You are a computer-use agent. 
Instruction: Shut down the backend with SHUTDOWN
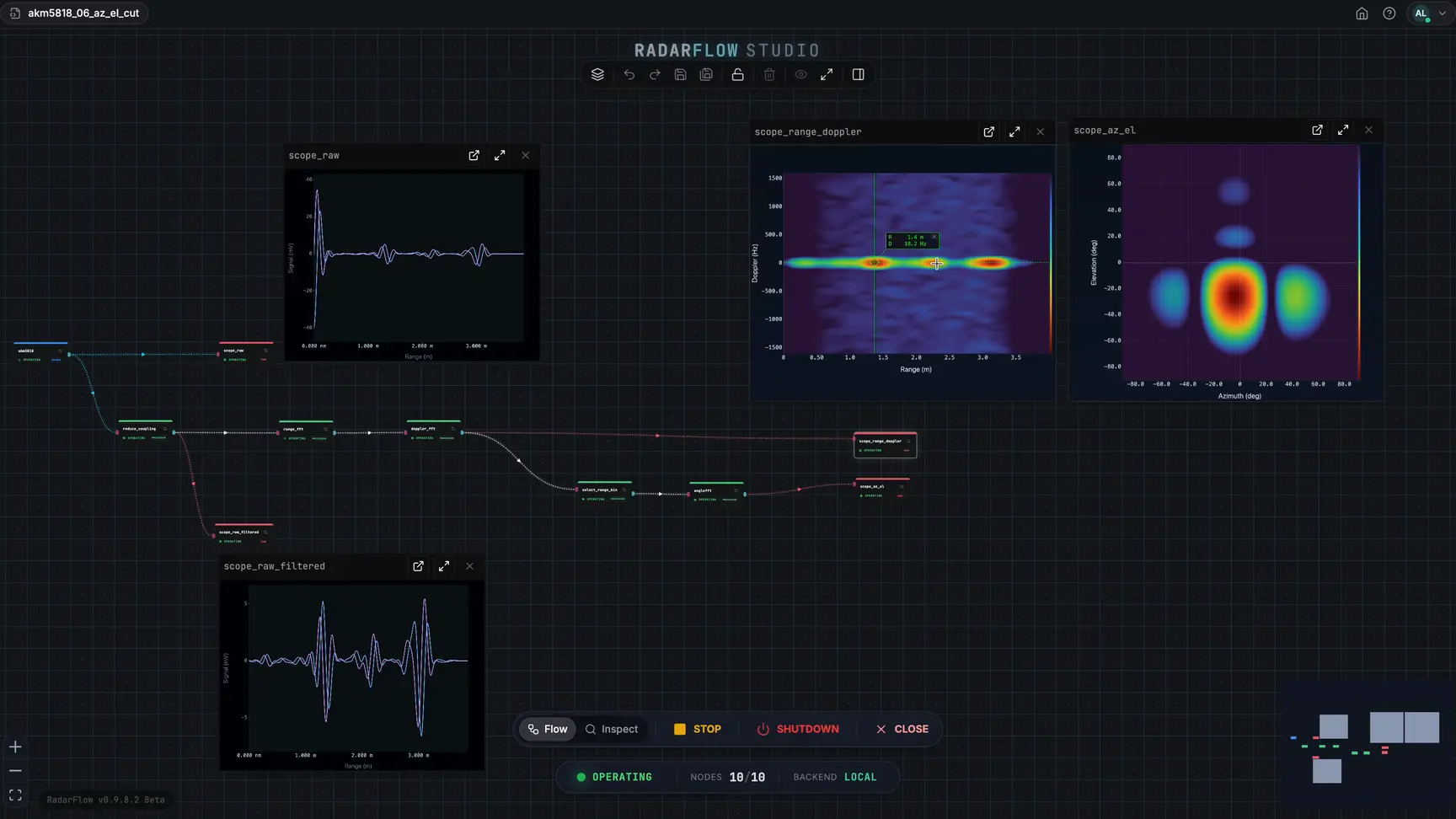[798, 729]
